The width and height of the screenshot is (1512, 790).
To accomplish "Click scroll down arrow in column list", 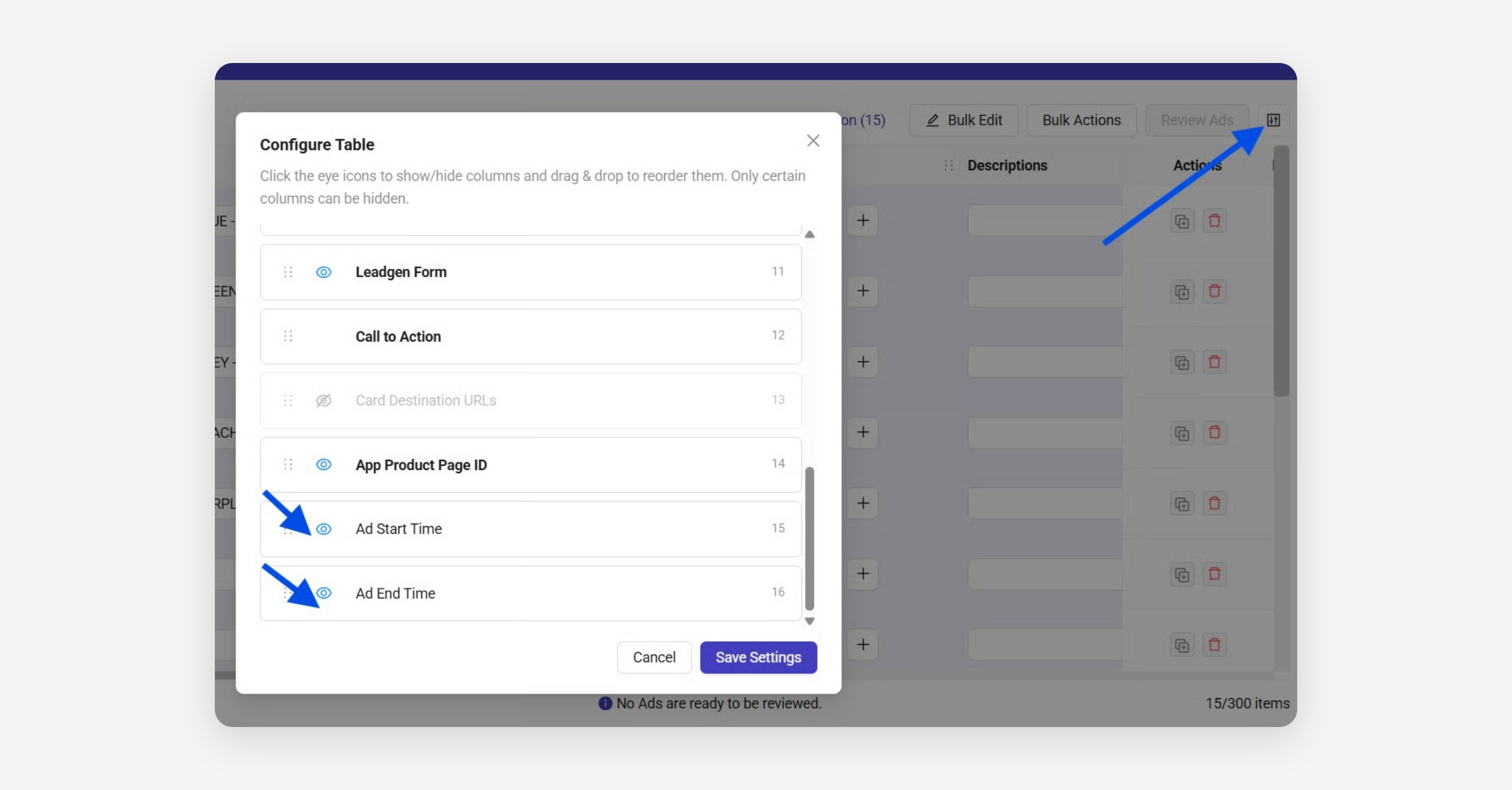I will (810, 621).
